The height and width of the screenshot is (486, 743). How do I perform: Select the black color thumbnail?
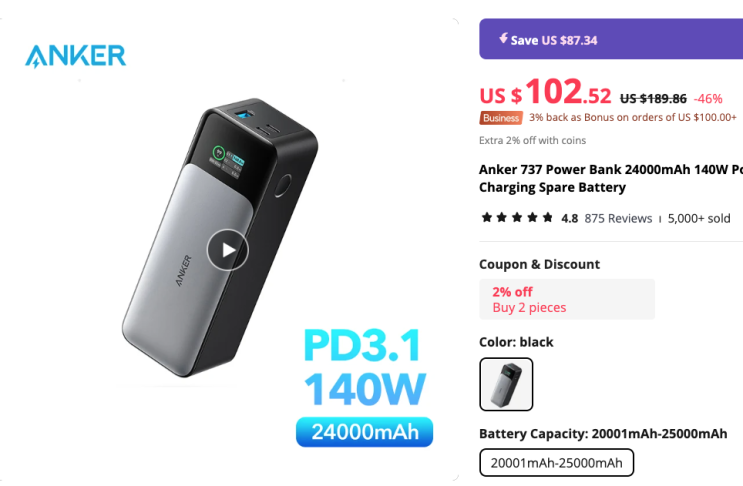(506, 384)
